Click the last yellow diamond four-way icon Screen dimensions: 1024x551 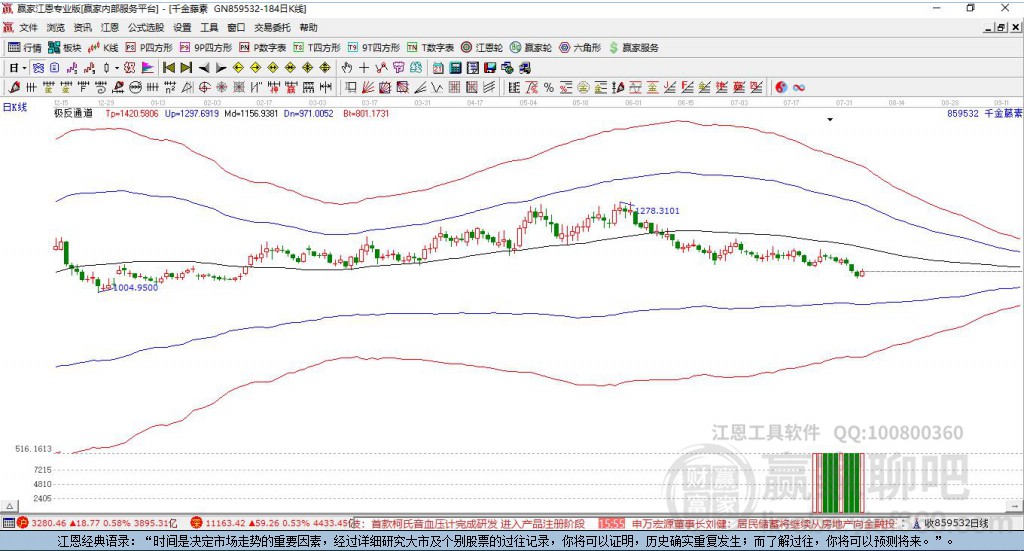[x=325, y=68]
